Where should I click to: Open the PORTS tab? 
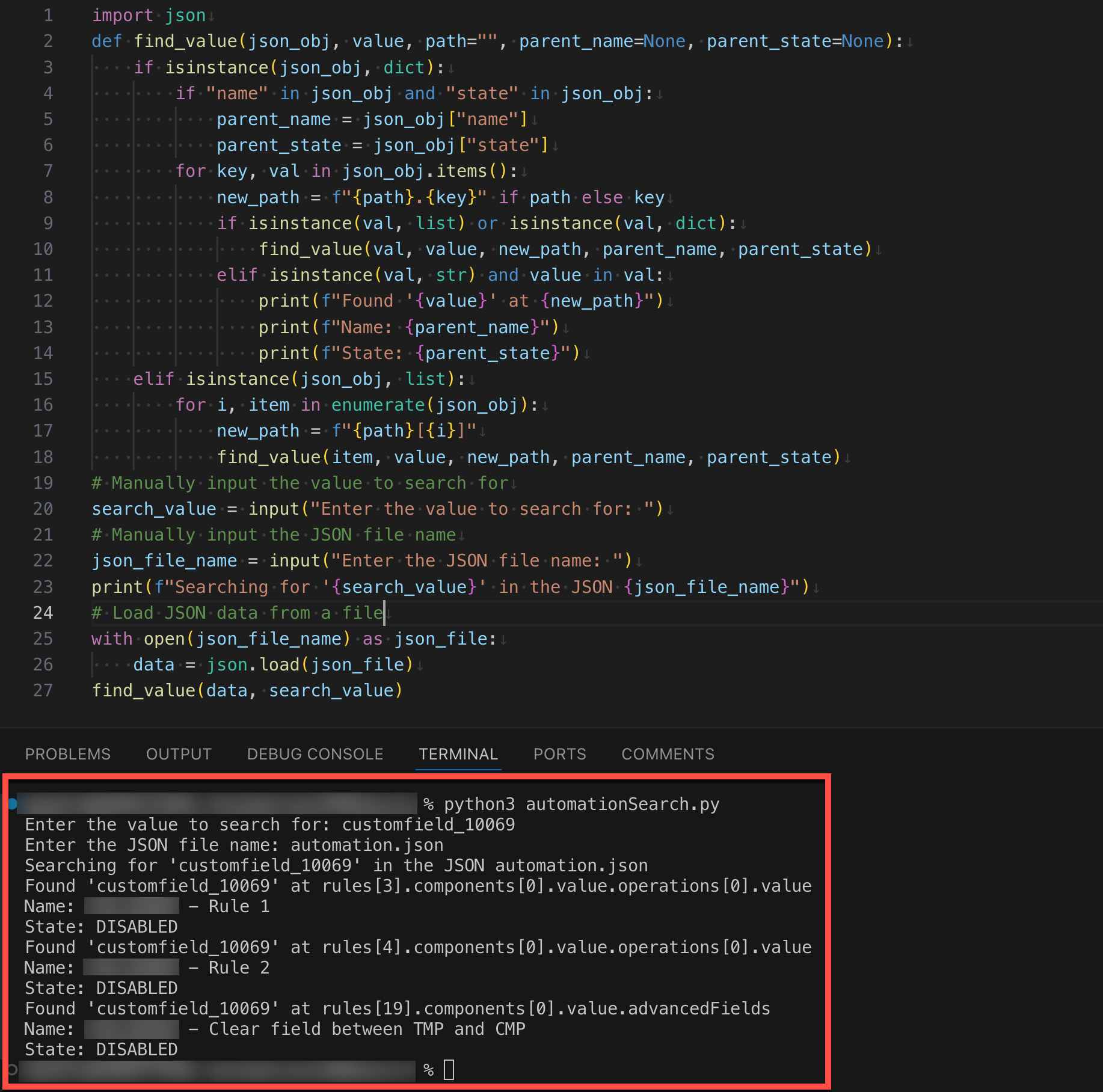559,754
